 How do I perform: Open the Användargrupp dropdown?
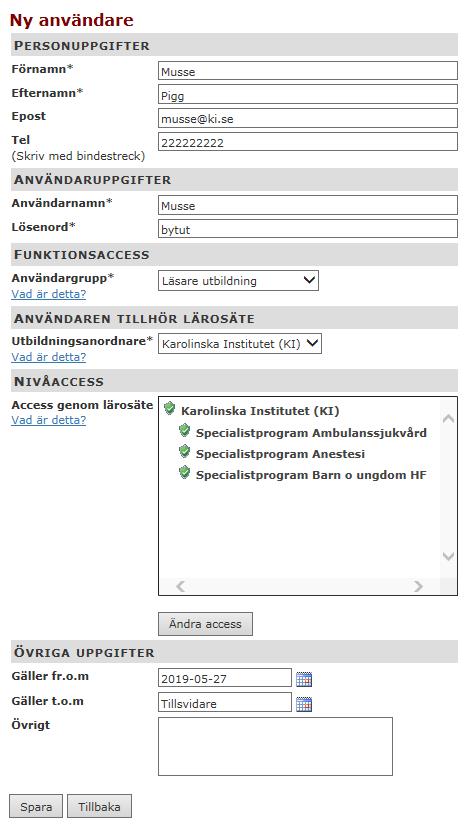pos(238,281)
